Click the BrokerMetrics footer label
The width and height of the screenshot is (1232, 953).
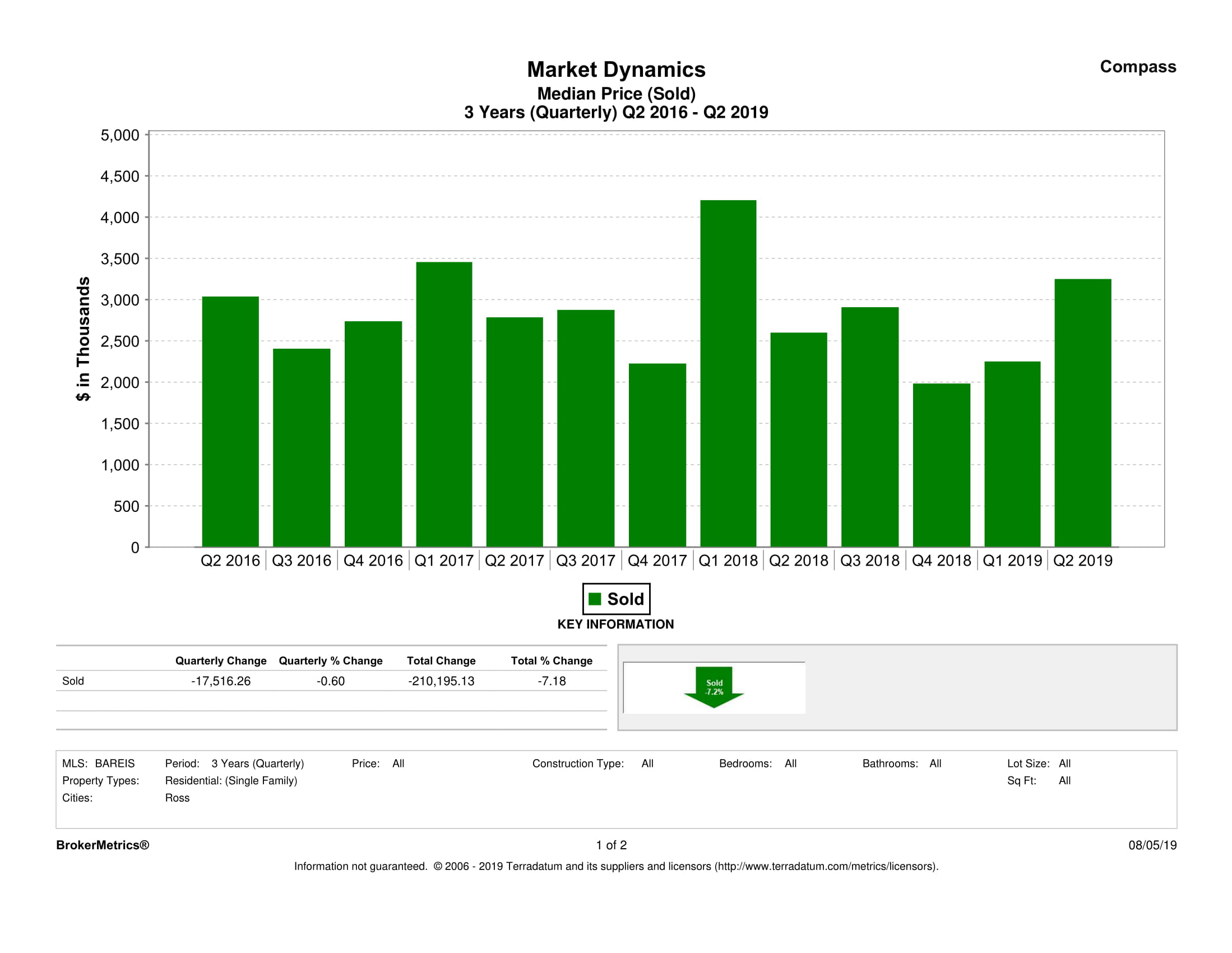click(x=103, y=845)
